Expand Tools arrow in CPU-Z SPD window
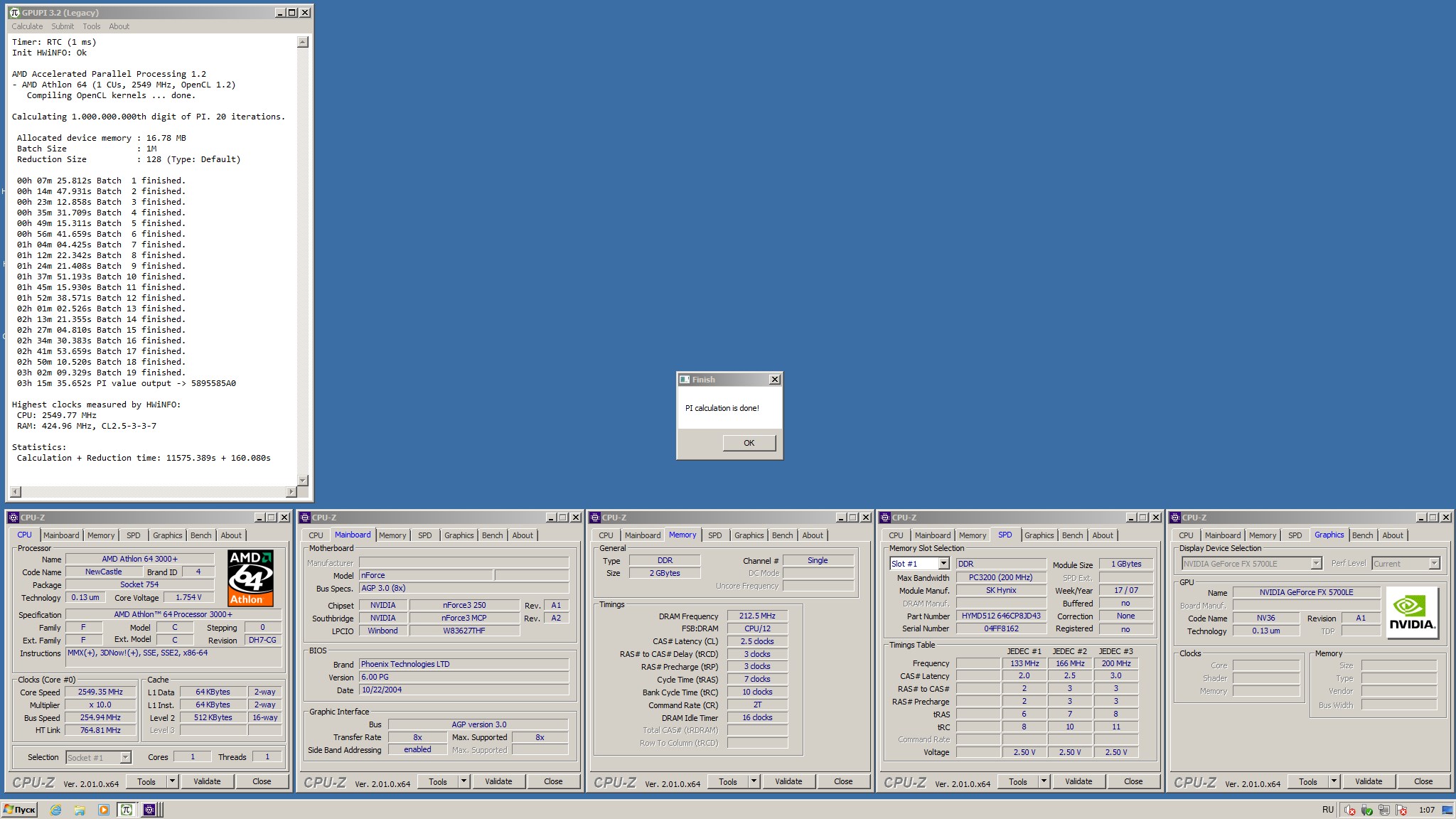1456x819 pixels. [1044, 781]
